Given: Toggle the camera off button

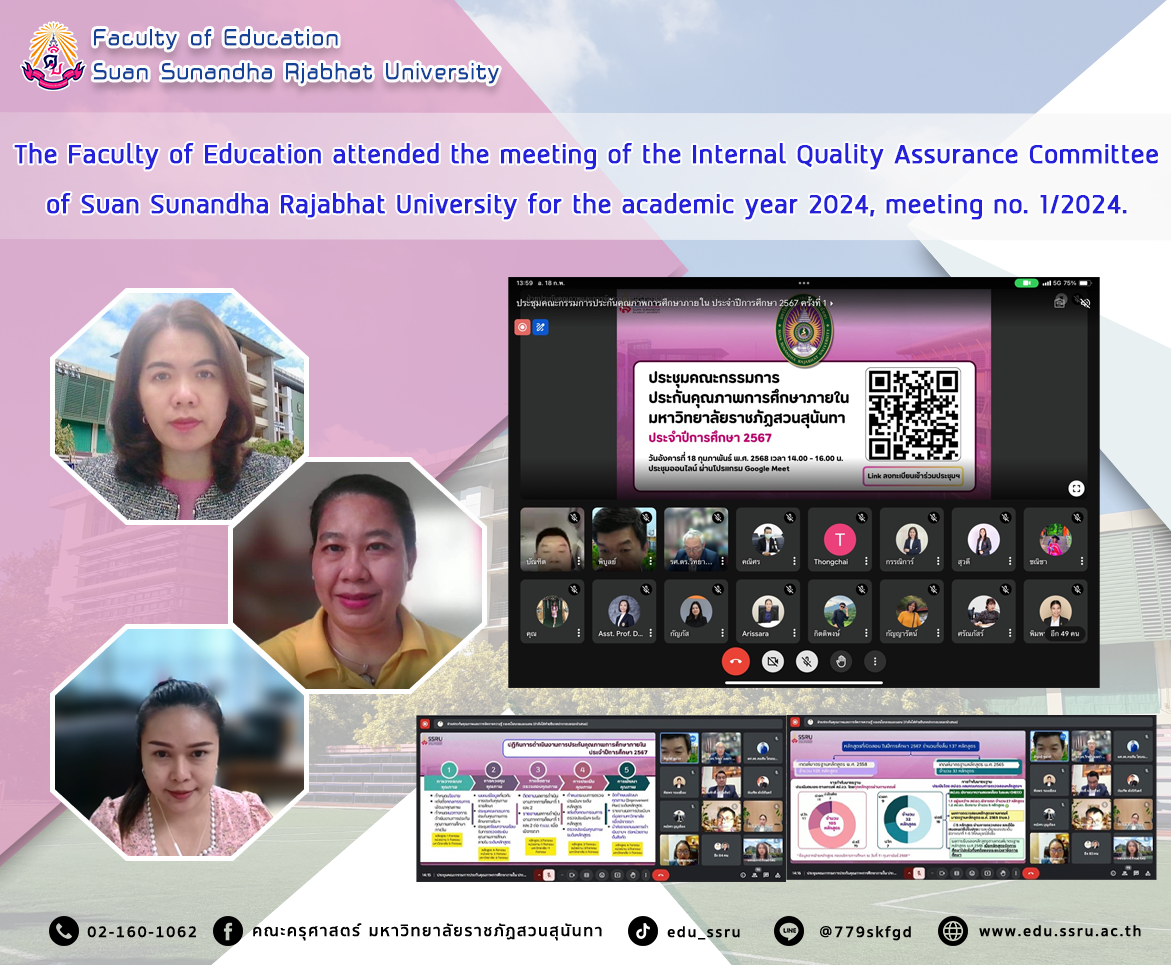Looking at the screenshot, I should coord(772,661).
